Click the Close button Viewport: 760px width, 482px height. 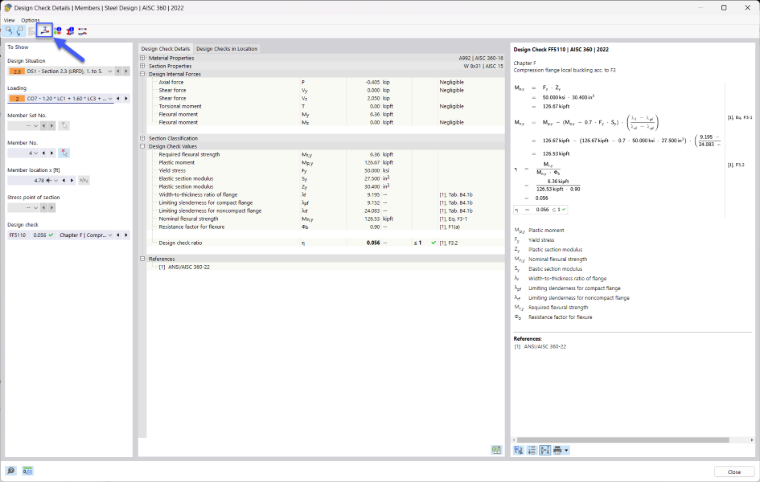pyautogui.click(x=734, y=472)
